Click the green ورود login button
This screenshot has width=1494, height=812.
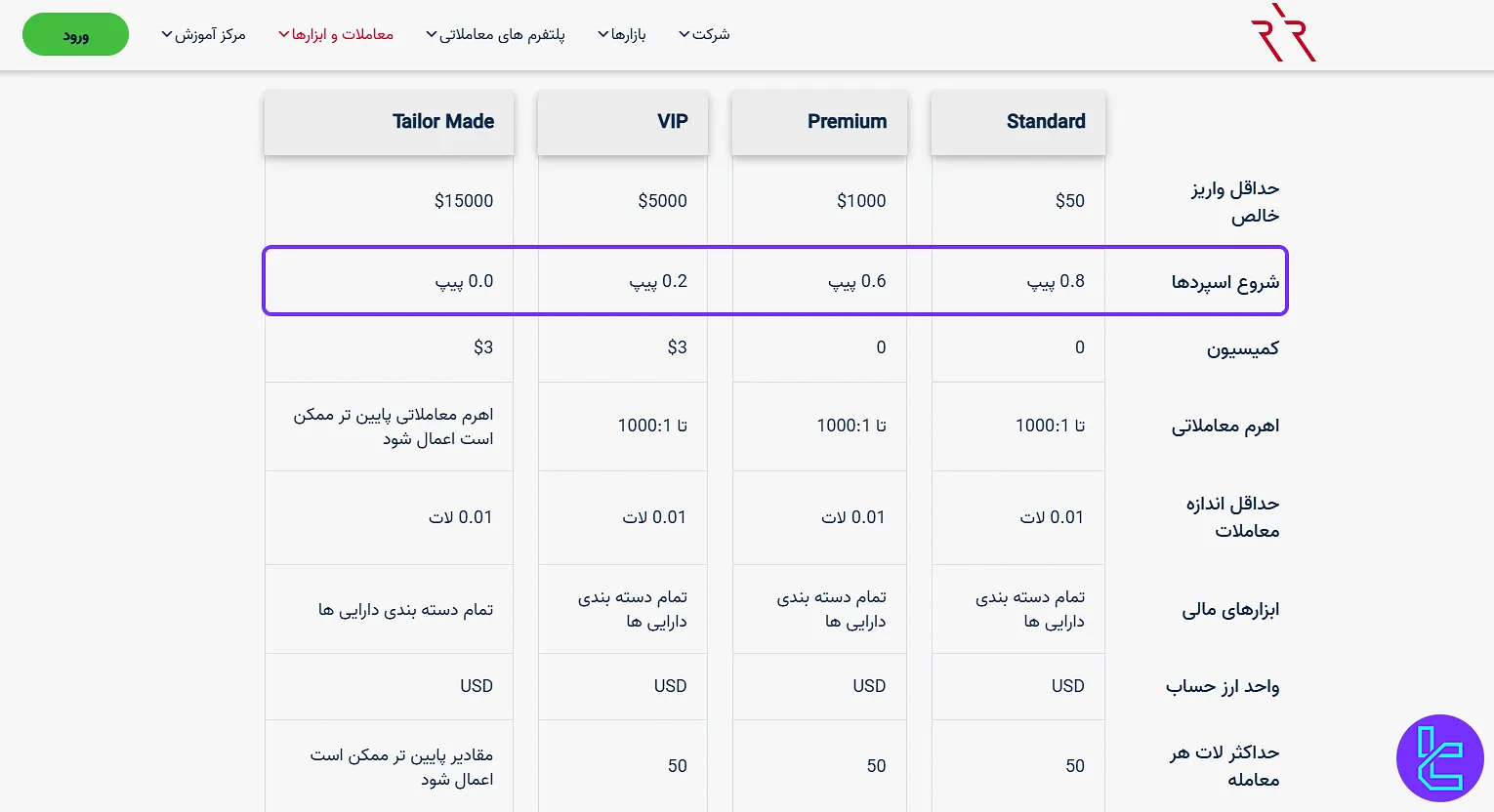pos(75,33)
